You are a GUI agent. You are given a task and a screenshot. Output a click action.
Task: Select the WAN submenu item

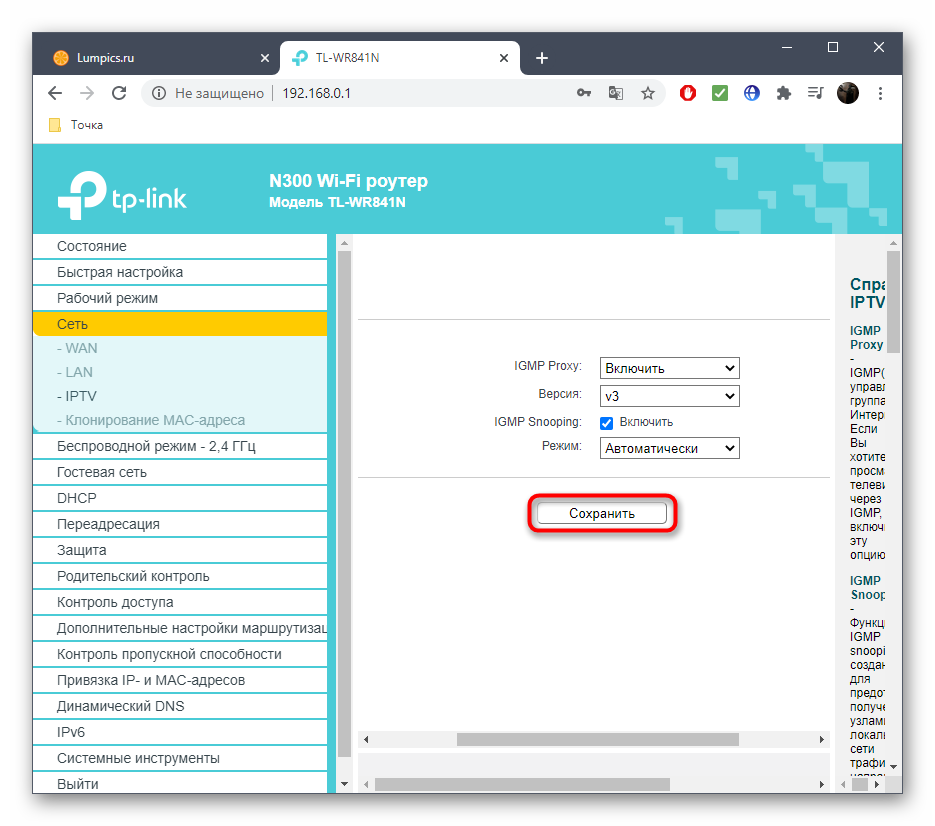[x=81, y=348]
